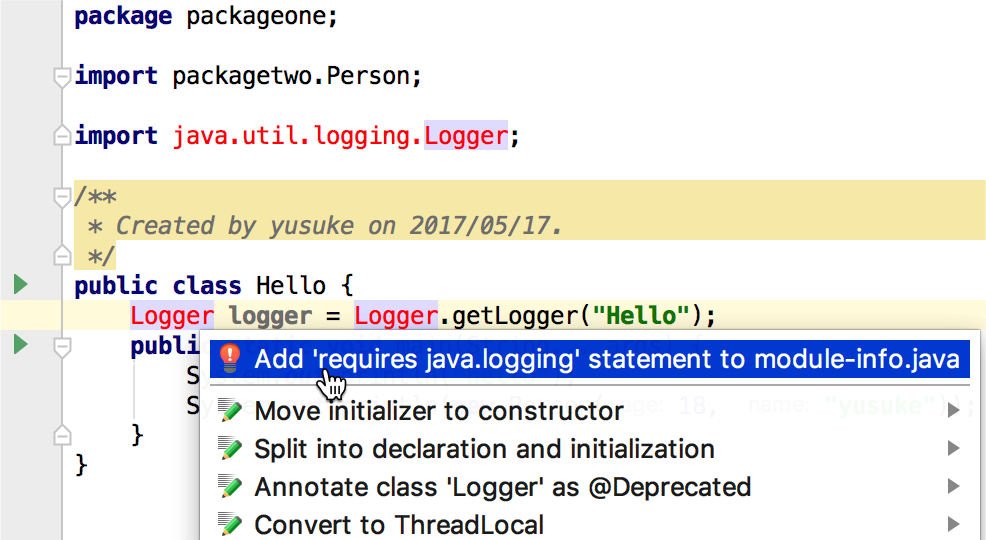Click the Logger before .getLogger

(x=396, y=315)
